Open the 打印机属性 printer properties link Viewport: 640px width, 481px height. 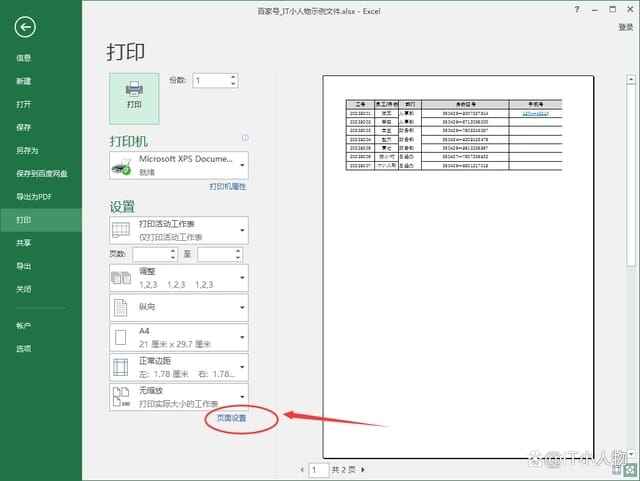pyautogui.click(x=228, y=187)
